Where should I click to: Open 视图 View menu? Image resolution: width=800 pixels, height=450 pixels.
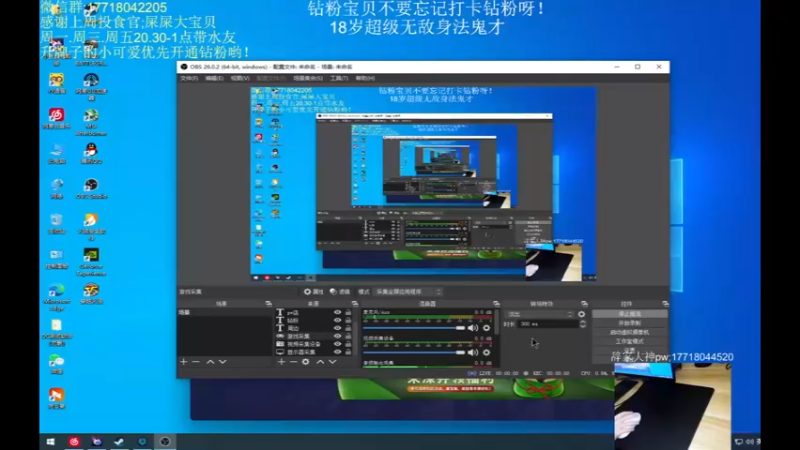(240, 79)
